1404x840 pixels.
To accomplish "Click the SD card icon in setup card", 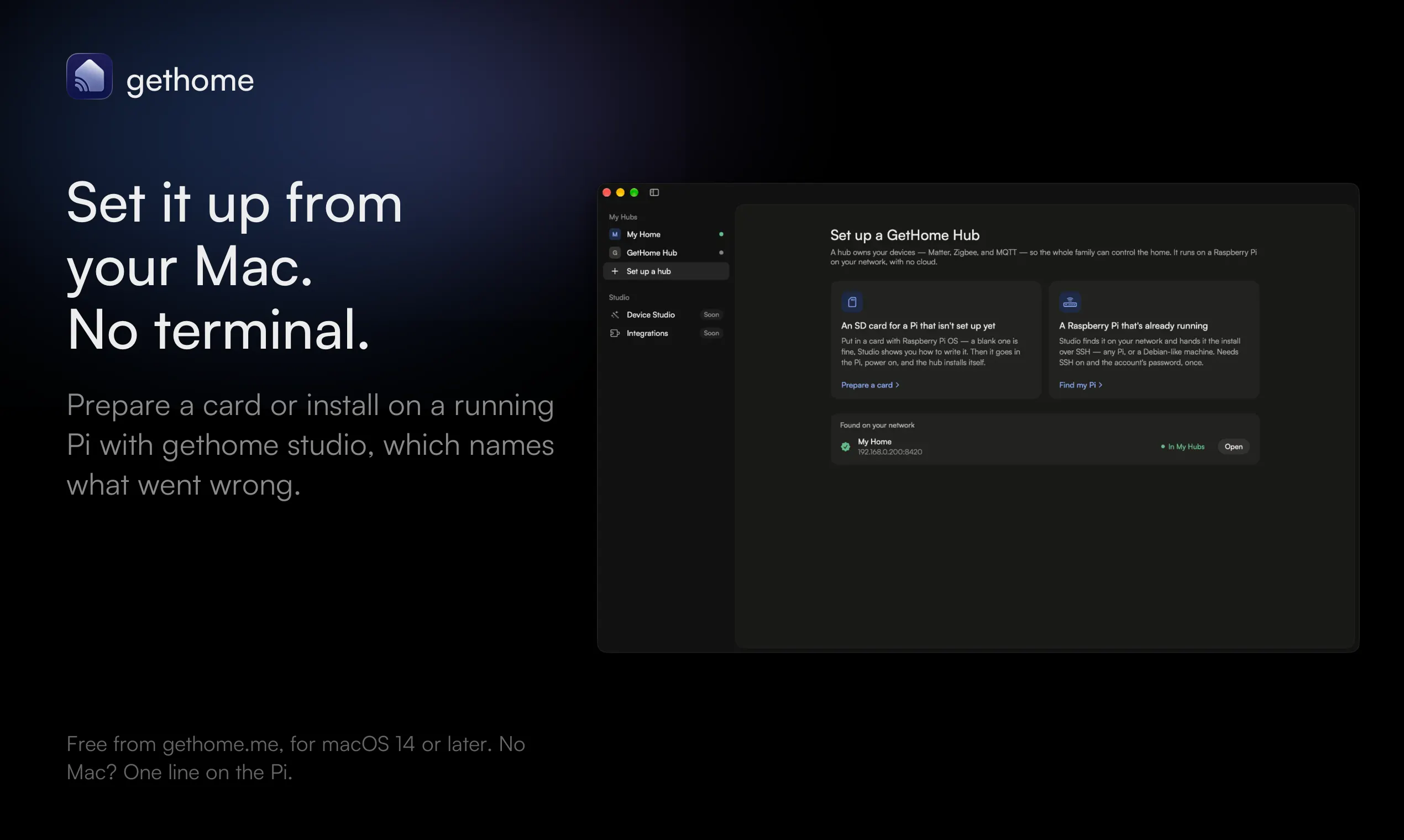I will 852,302.
